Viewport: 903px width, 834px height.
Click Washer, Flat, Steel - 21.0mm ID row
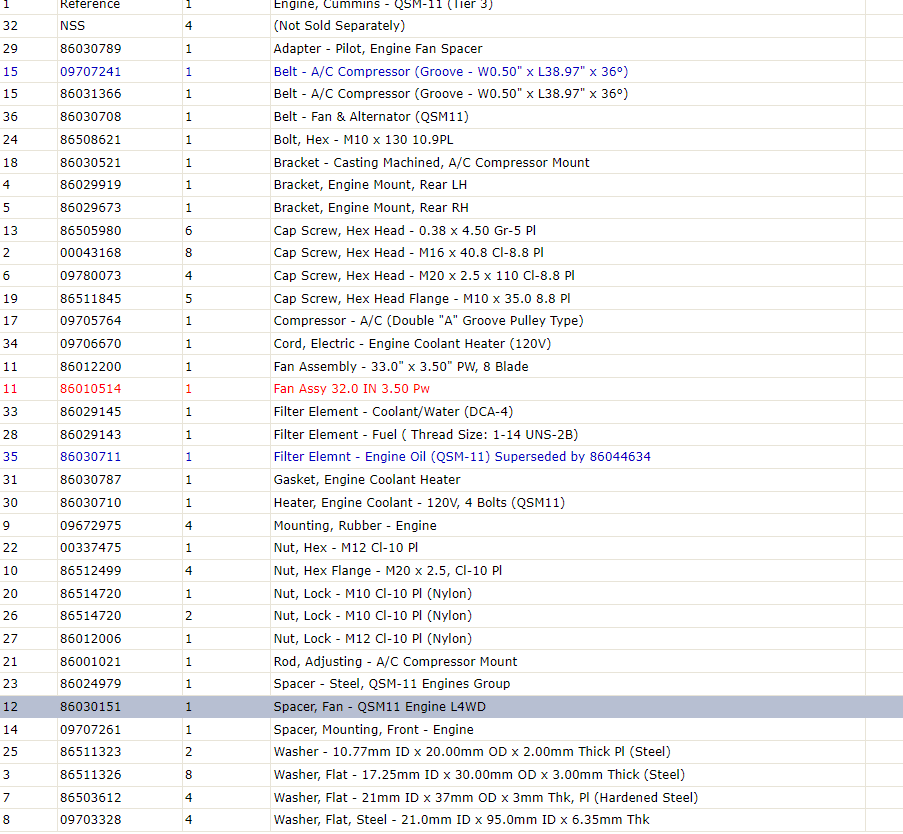pos(452,820)
